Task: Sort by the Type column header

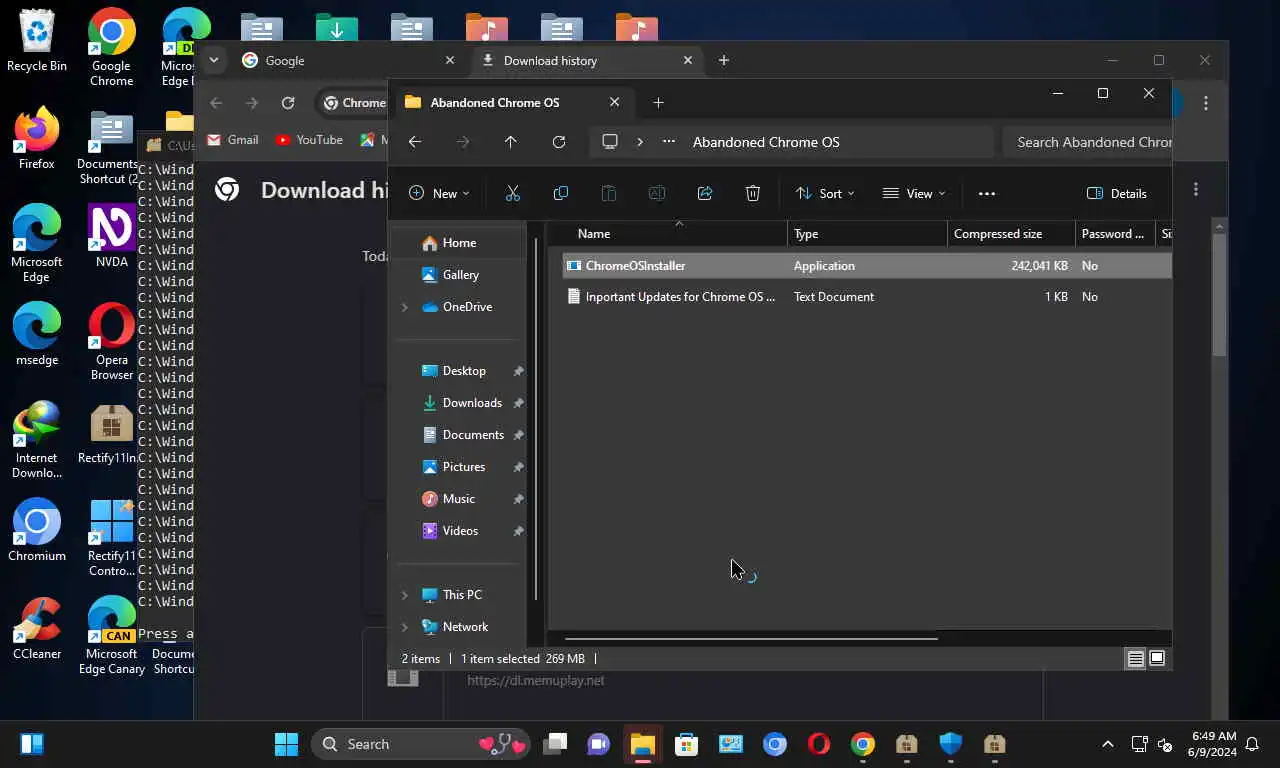Action: tap(867, 234)
